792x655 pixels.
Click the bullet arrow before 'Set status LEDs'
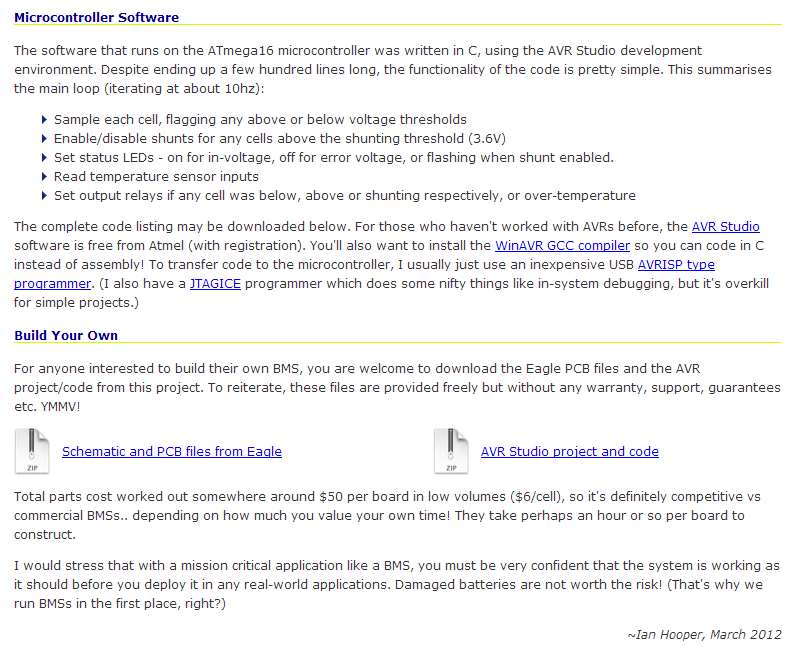point(44,158)
